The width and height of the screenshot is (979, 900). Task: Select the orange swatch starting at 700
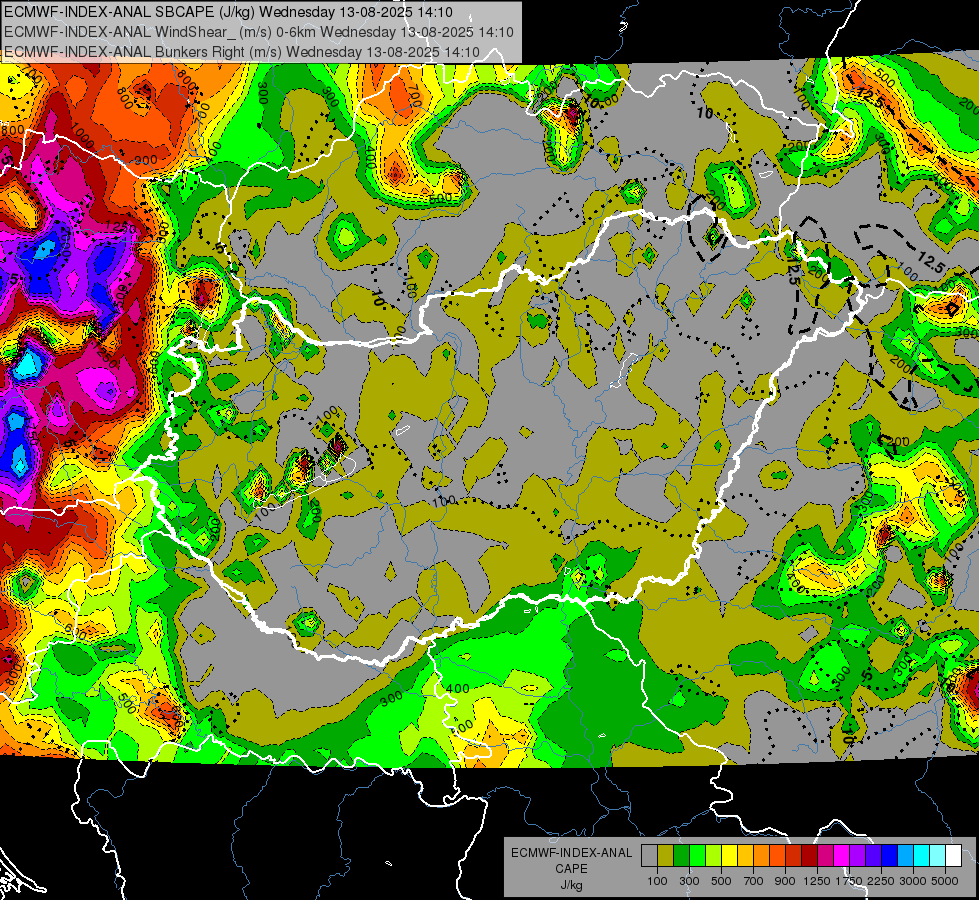pyautogui.click(x=761, y=856)
